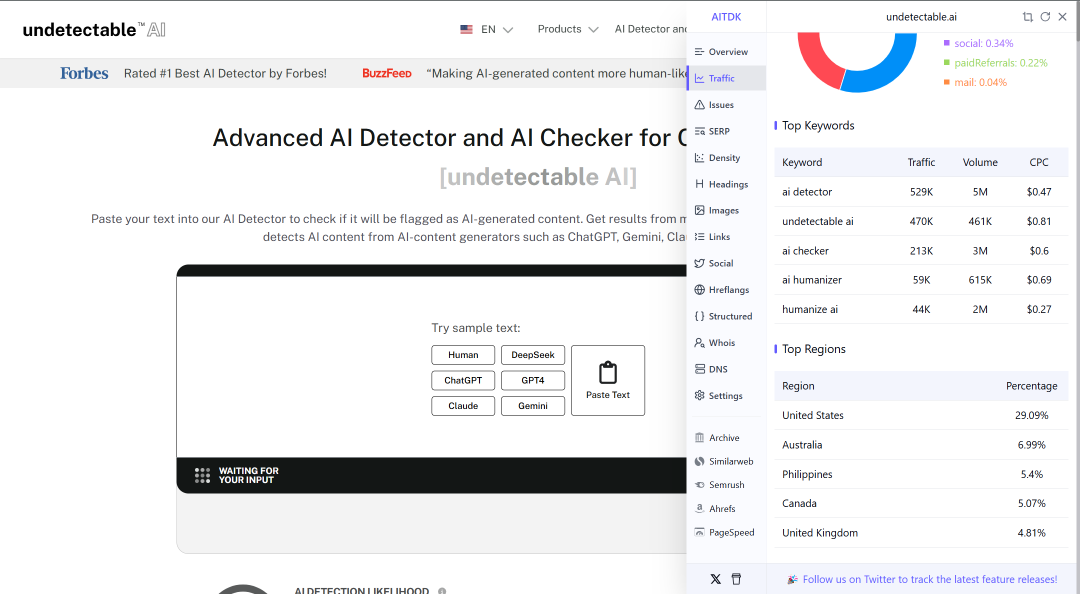Click the Links list icon
The height and width of the screenshot is (594, 1080).
point(700,237)
